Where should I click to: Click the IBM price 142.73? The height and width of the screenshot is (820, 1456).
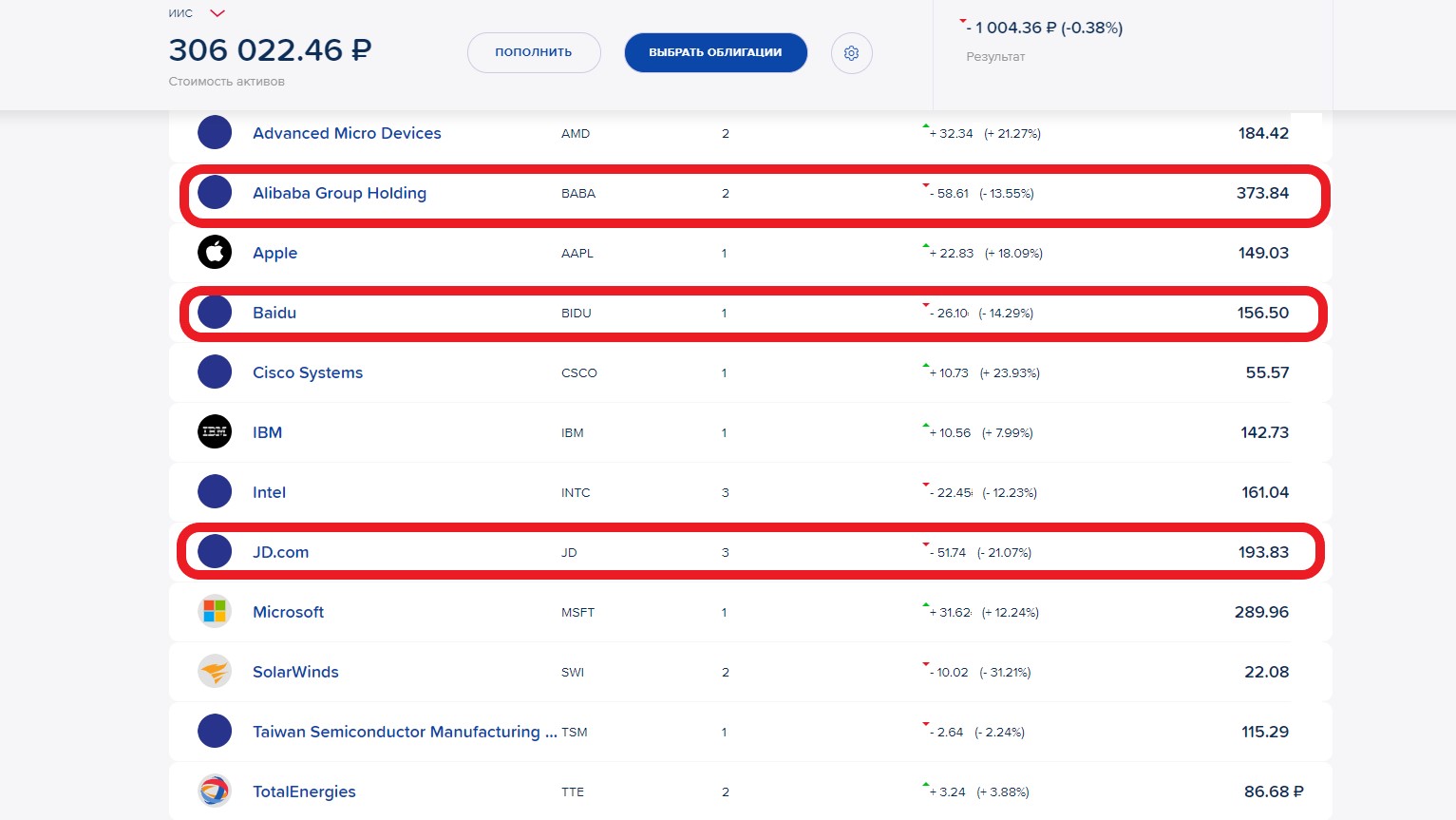[1264, 432]
